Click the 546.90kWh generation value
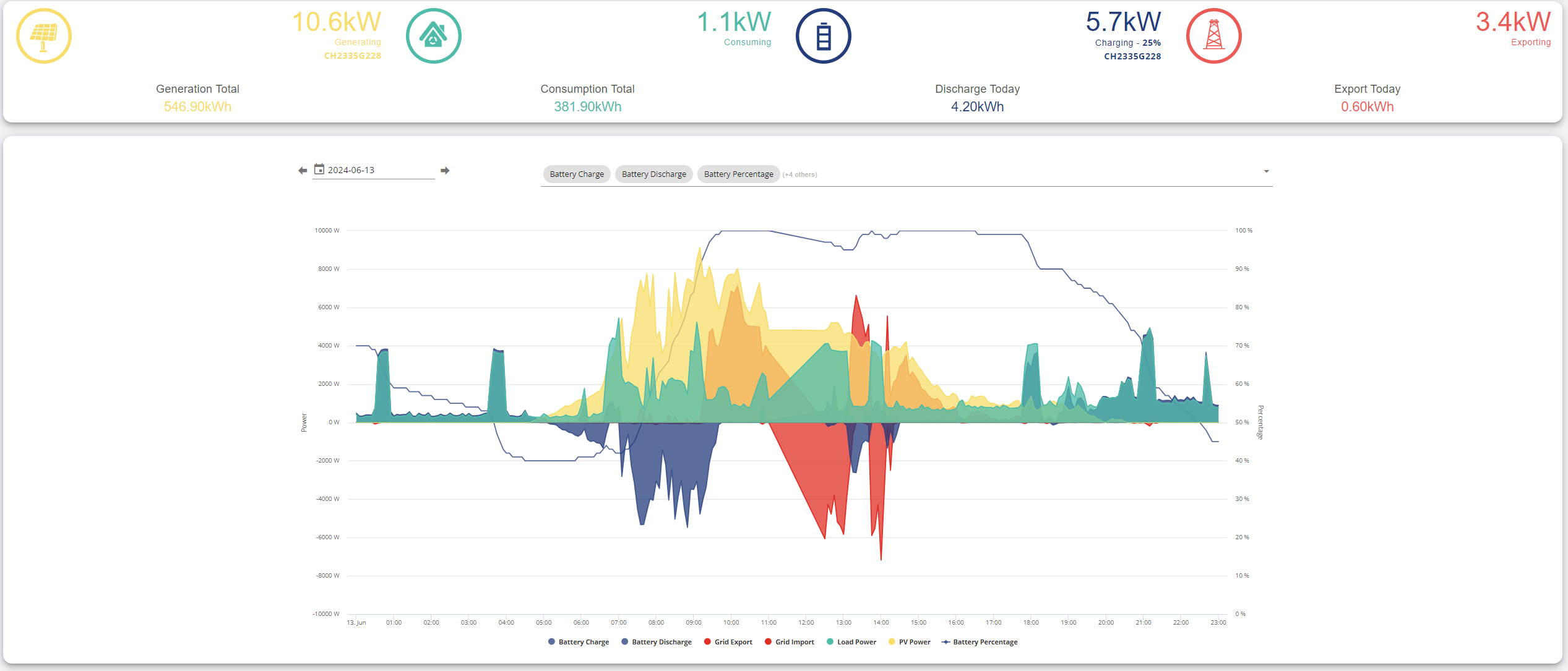Image resolution: width=1568 pixels, height=671 pixels. [197, 107]
